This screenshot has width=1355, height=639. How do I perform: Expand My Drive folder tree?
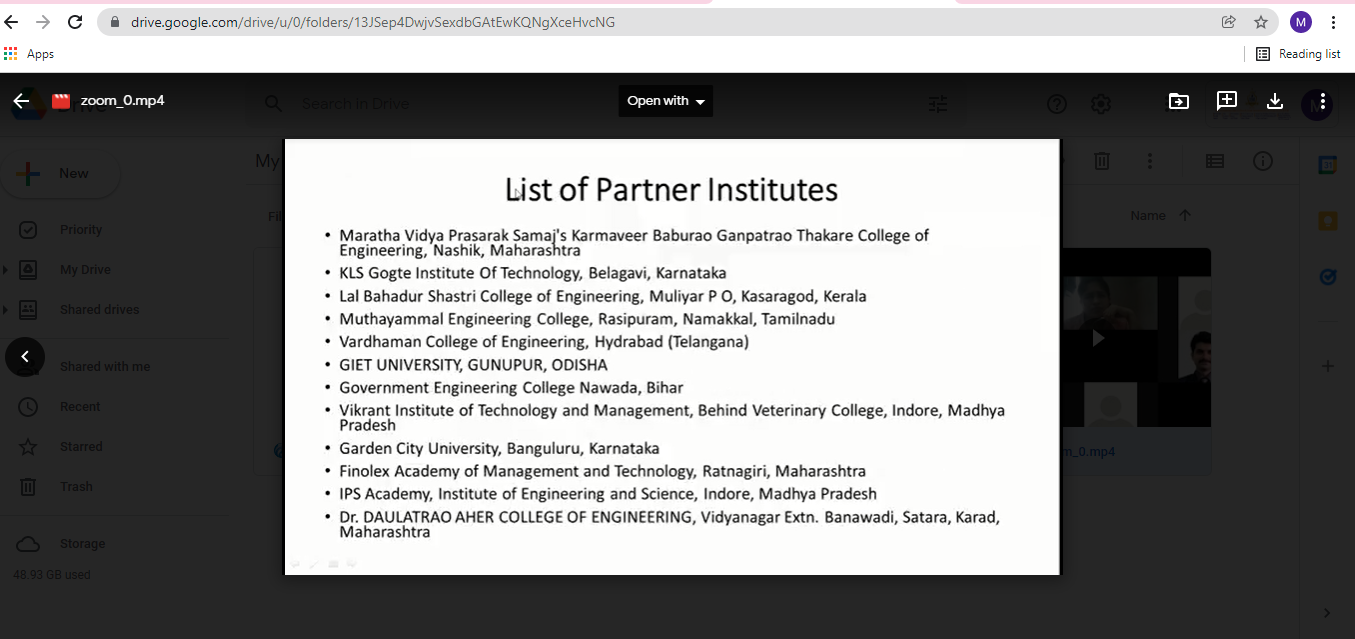coord(5,270)
